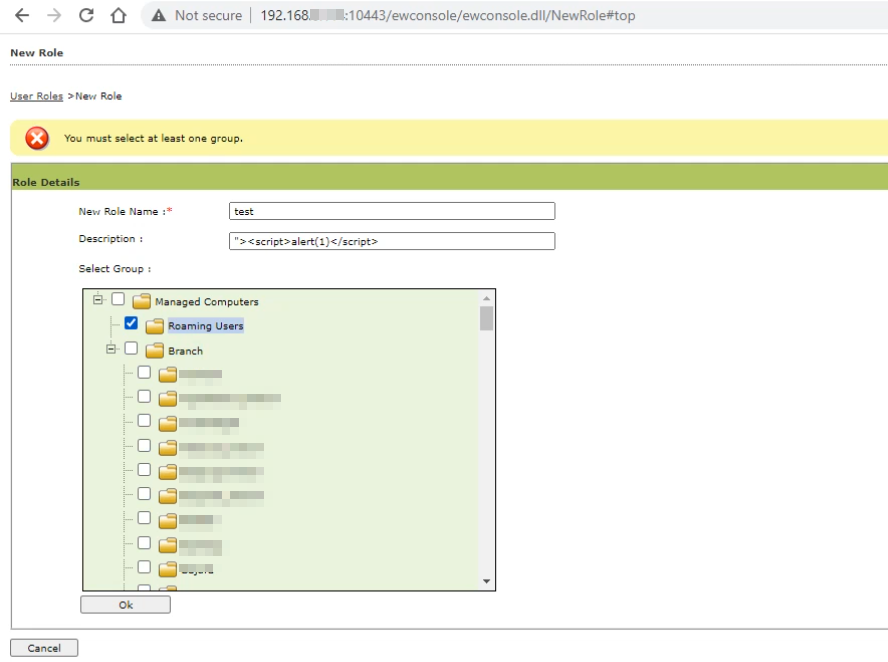The width and height of the screenshot is (888, 662).
Task: Uncheck the Roaming Users checkbox
Action: [131, 323]
